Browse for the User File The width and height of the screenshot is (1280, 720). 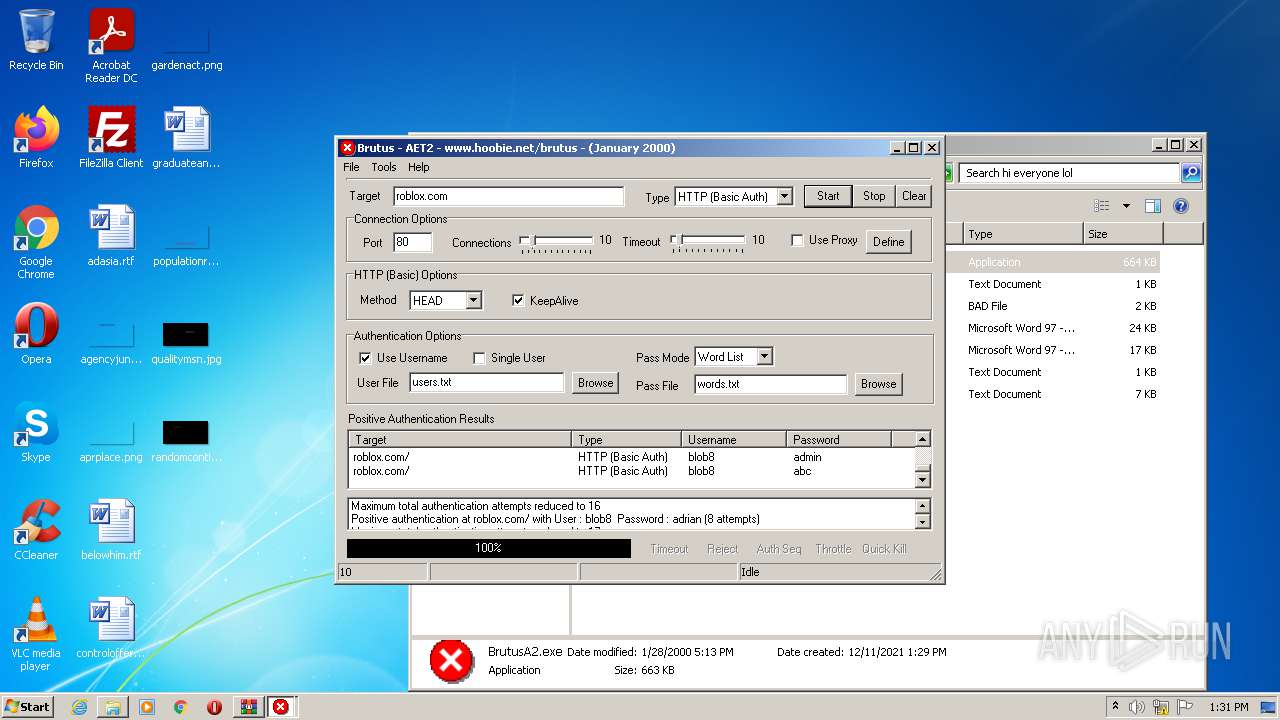[x=595, y=383]
